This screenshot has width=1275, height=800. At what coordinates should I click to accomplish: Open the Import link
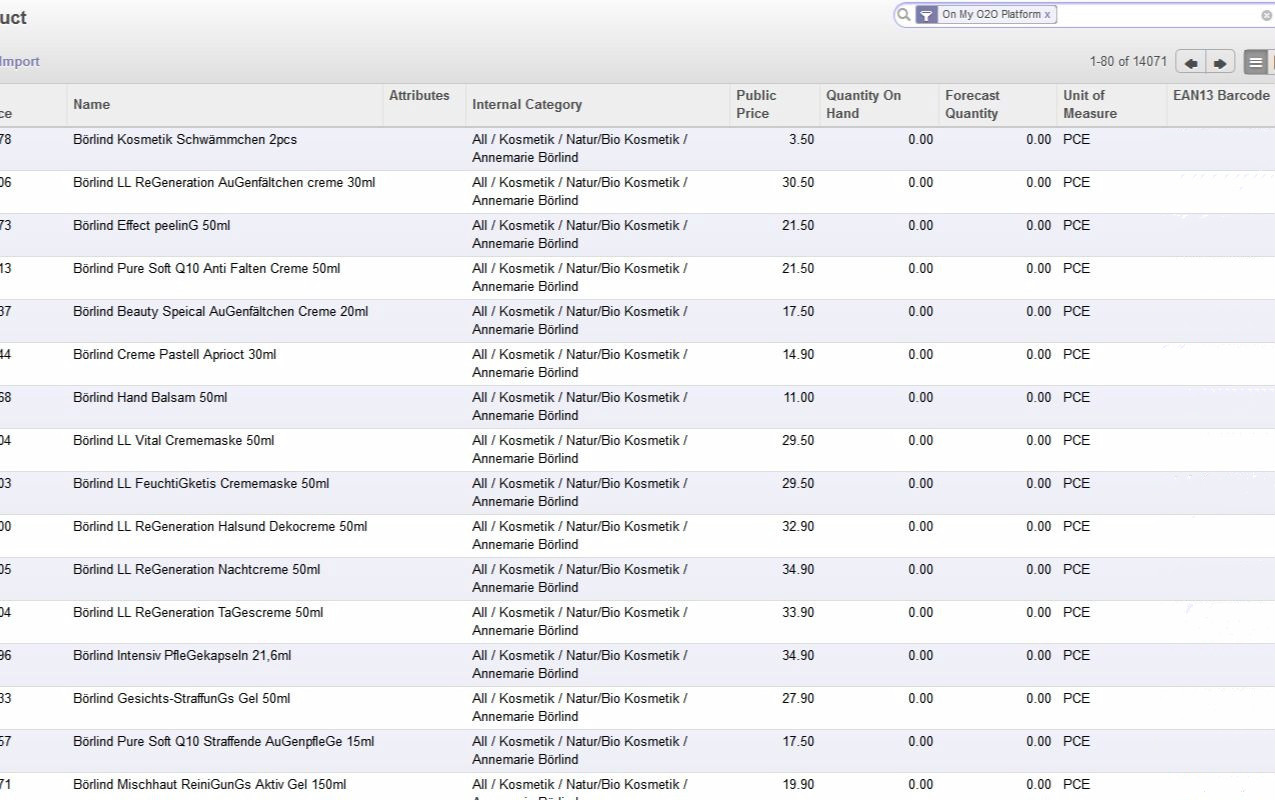point(20,62)
